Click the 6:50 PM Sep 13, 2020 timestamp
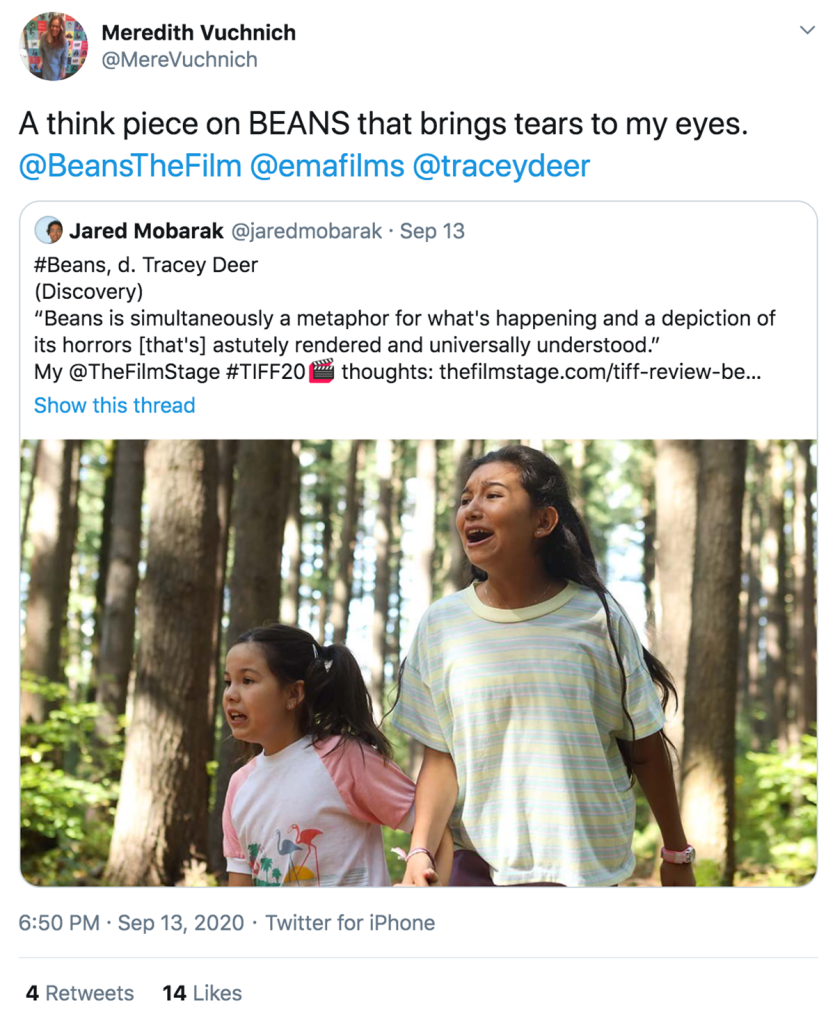Viewport: 835px width, 1023px height. (x=130, y=922)
